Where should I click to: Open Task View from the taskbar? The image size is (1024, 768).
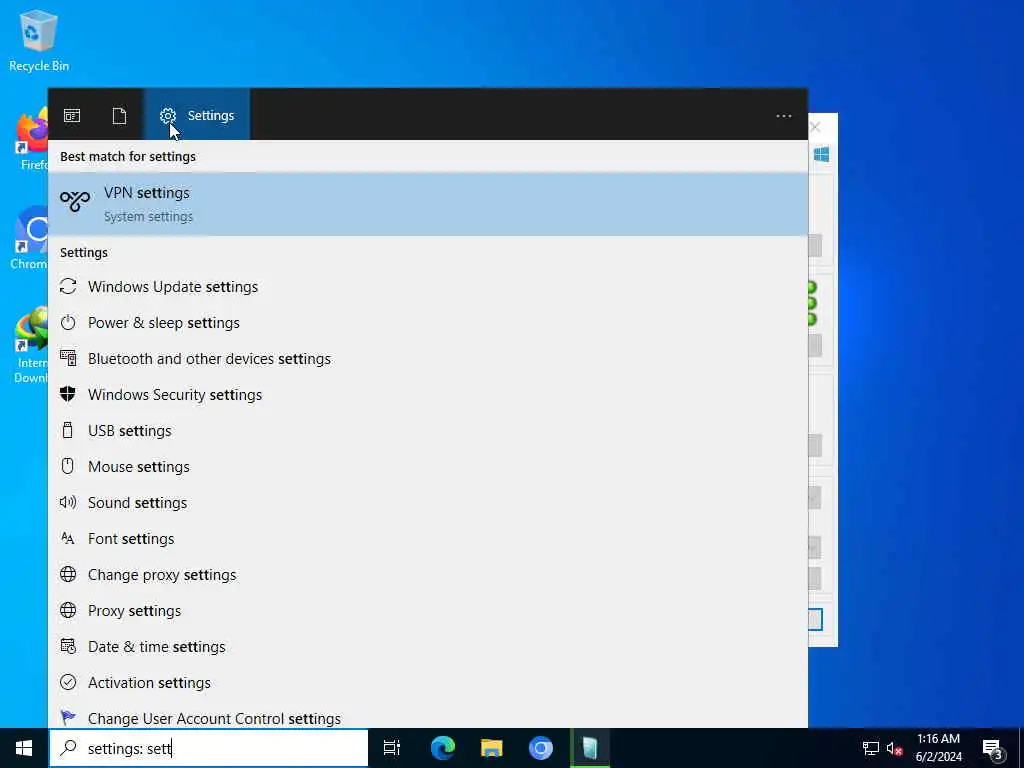click(392, 748)
